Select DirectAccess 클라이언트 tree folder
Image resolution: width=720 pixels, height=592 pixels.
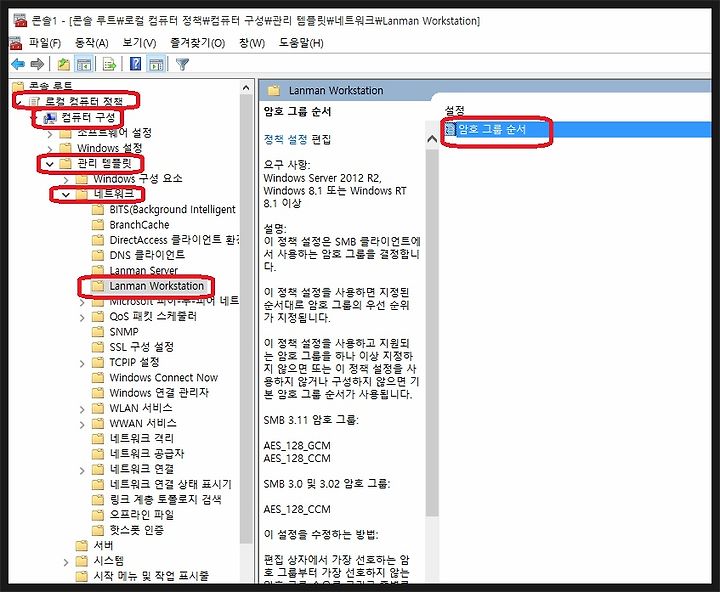[x=174, y=240]
